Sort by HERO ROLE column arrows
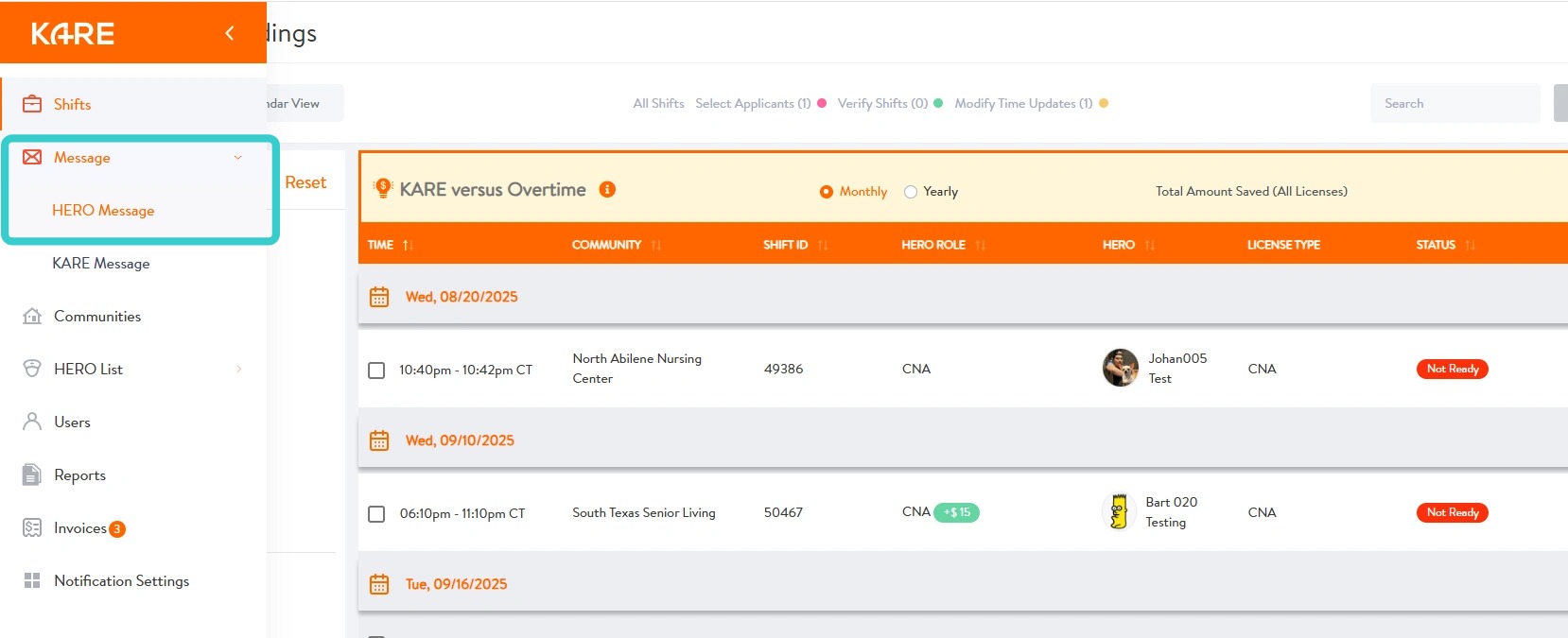Viewport: 1568px width, 638px height. pyautogui.click(x=980, y=245)
